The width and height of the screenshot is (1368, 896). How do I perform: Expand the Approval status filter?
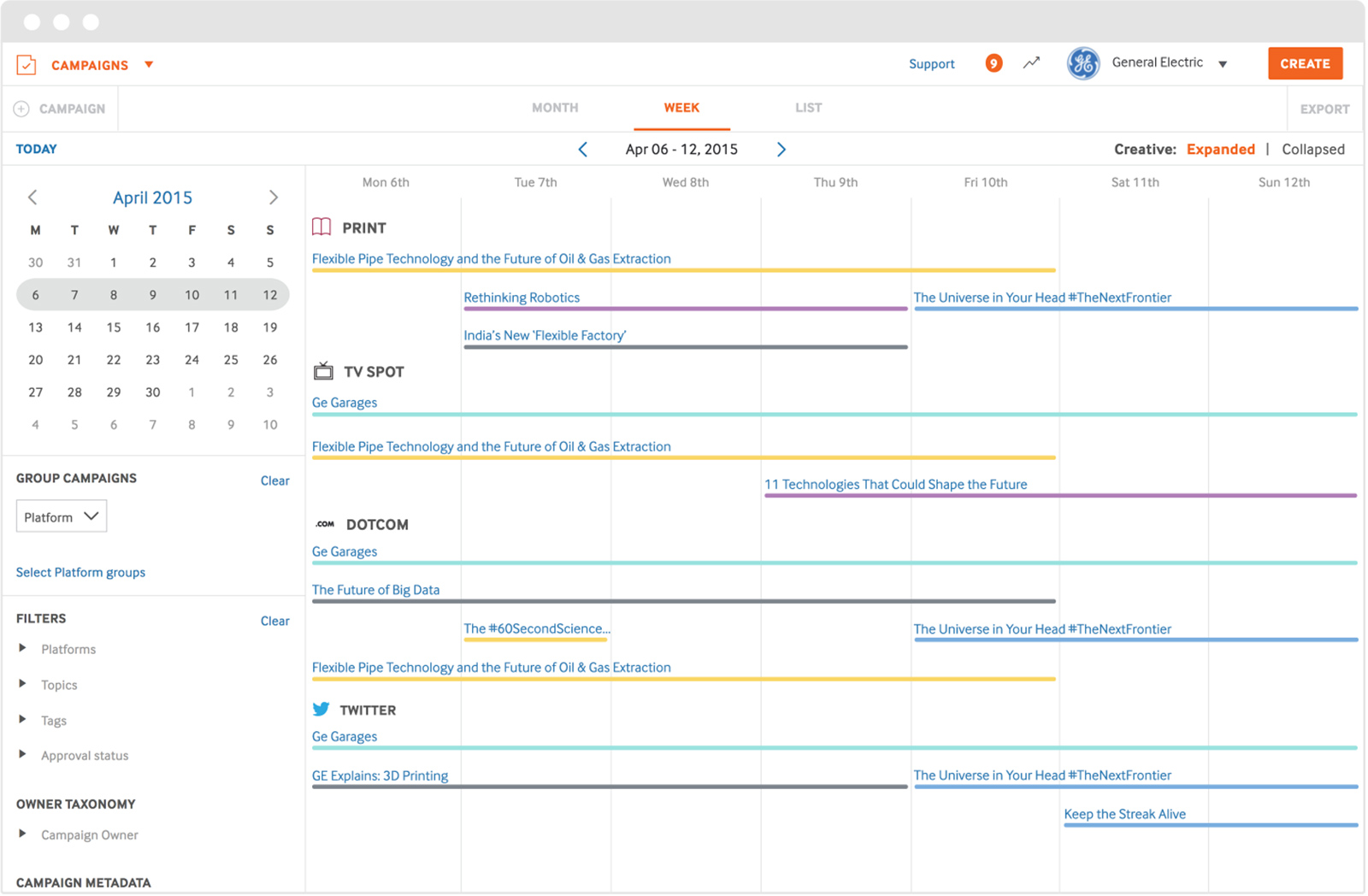pyautogui.click(x=22, y=755)
